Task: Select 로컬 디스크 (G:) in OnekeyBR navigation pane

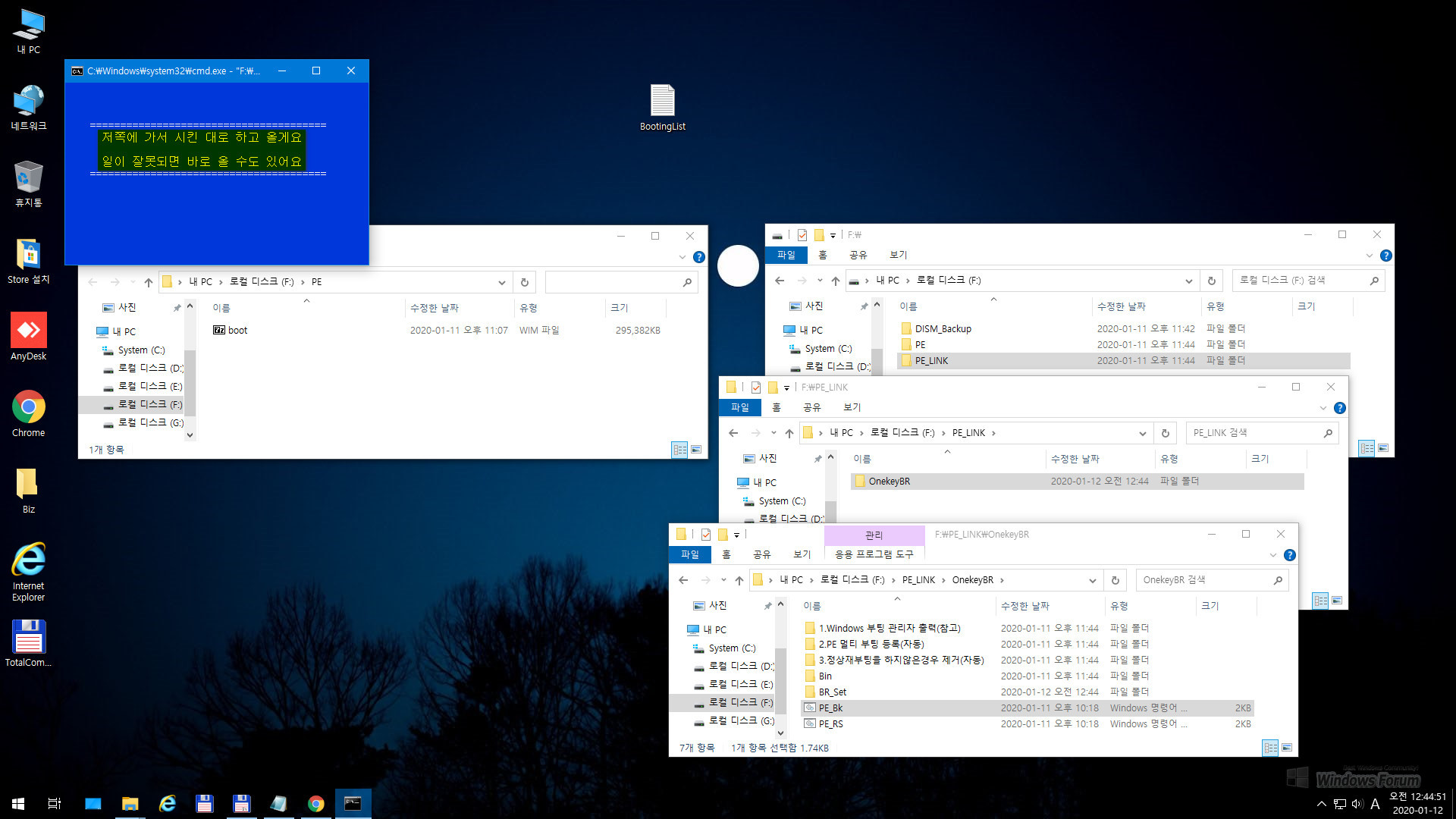Action: click(x=734, y=721)
